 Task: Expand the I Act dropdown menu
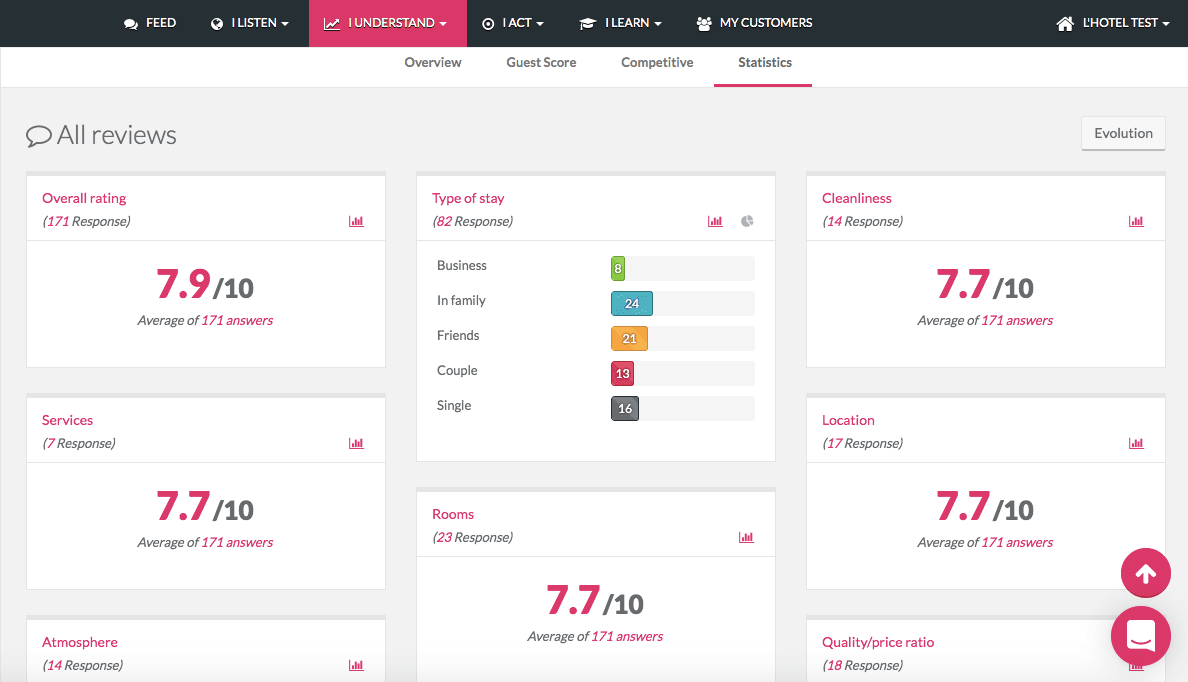[514, 23]
